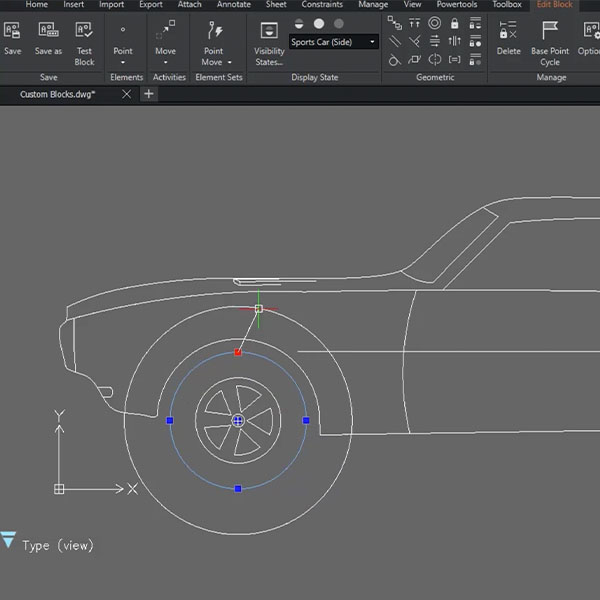This screenshot has width=600, height=600.
Task: Switch to the Constraints ribbon tab
Action: tap(322, 5)
